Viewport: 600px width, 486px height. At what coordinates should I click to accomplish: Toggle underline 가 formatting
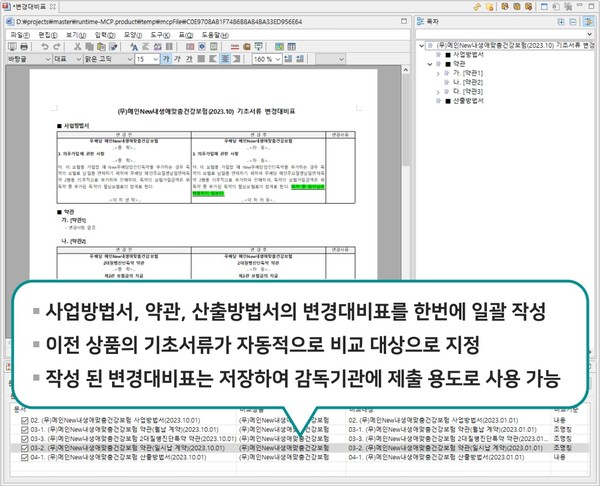coord(189,59)
